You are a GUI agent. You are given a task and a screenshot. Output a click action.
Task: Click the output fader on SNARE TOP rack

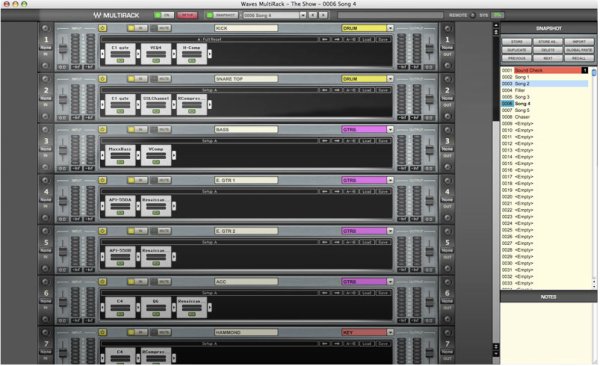430,100
